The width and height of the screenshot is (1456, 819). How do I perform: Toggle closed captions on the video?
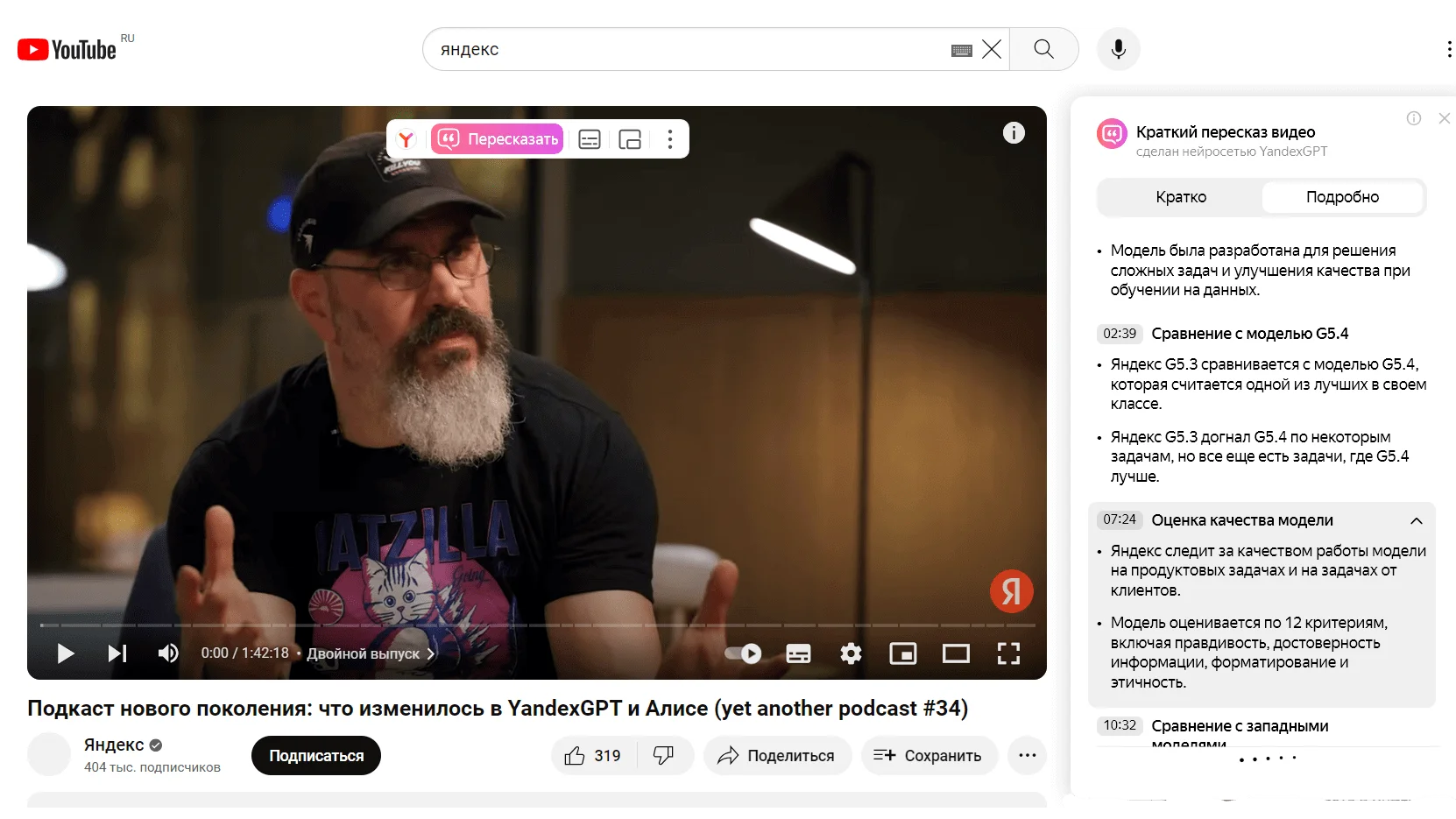pyautogui.click(x=798, y=653)
